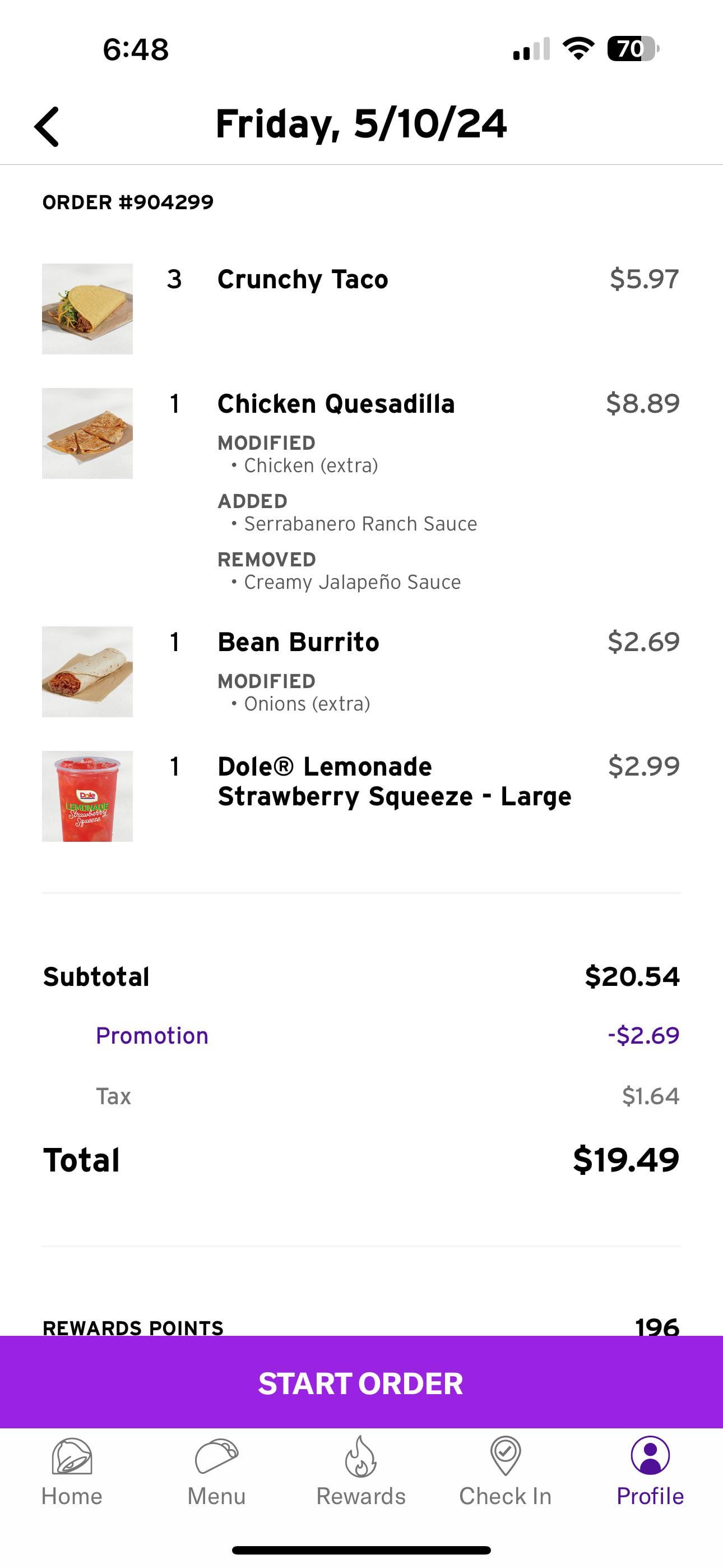Open the Menu taco icon
Viewport: 723px width, 1568px height.
point(216,1456)
